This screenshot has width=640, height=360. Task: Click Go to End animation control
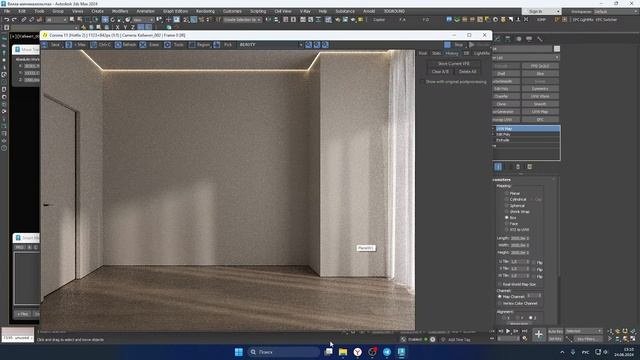tap(524, 331)
